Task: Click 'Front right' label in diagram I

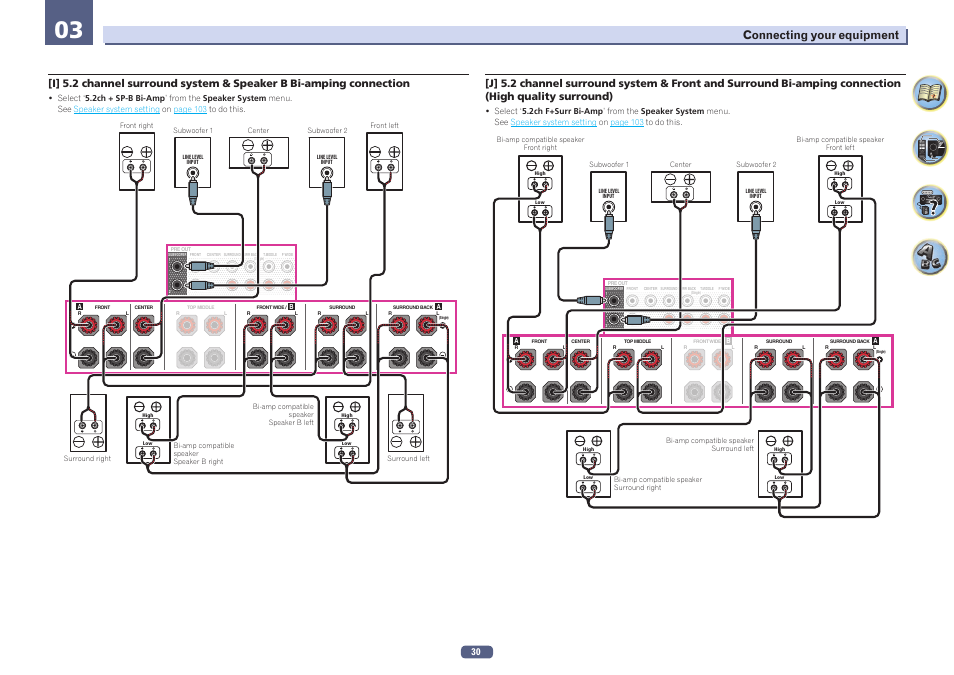Action: [136, 125]
